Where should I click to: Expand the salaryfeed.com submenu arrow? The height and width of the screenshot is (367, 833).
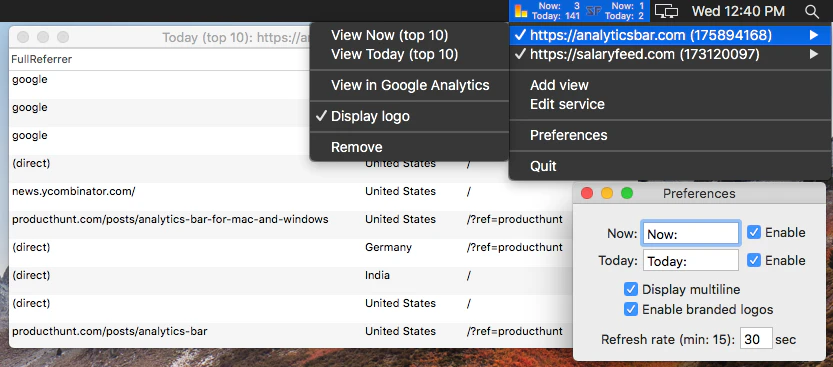coord(814,54)
